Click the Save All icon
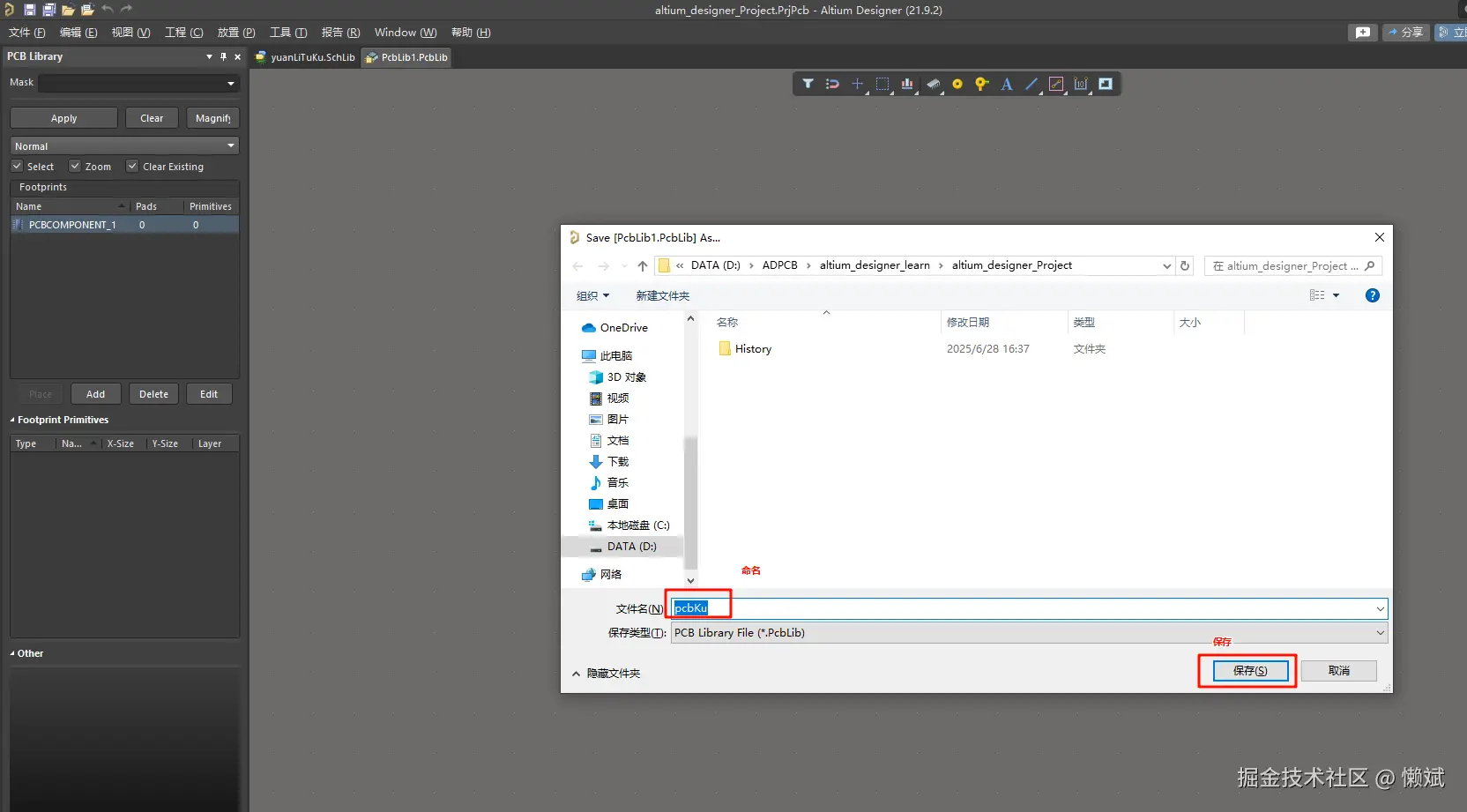This screenshot has height=812, width=1467. [x=48, y=10]
